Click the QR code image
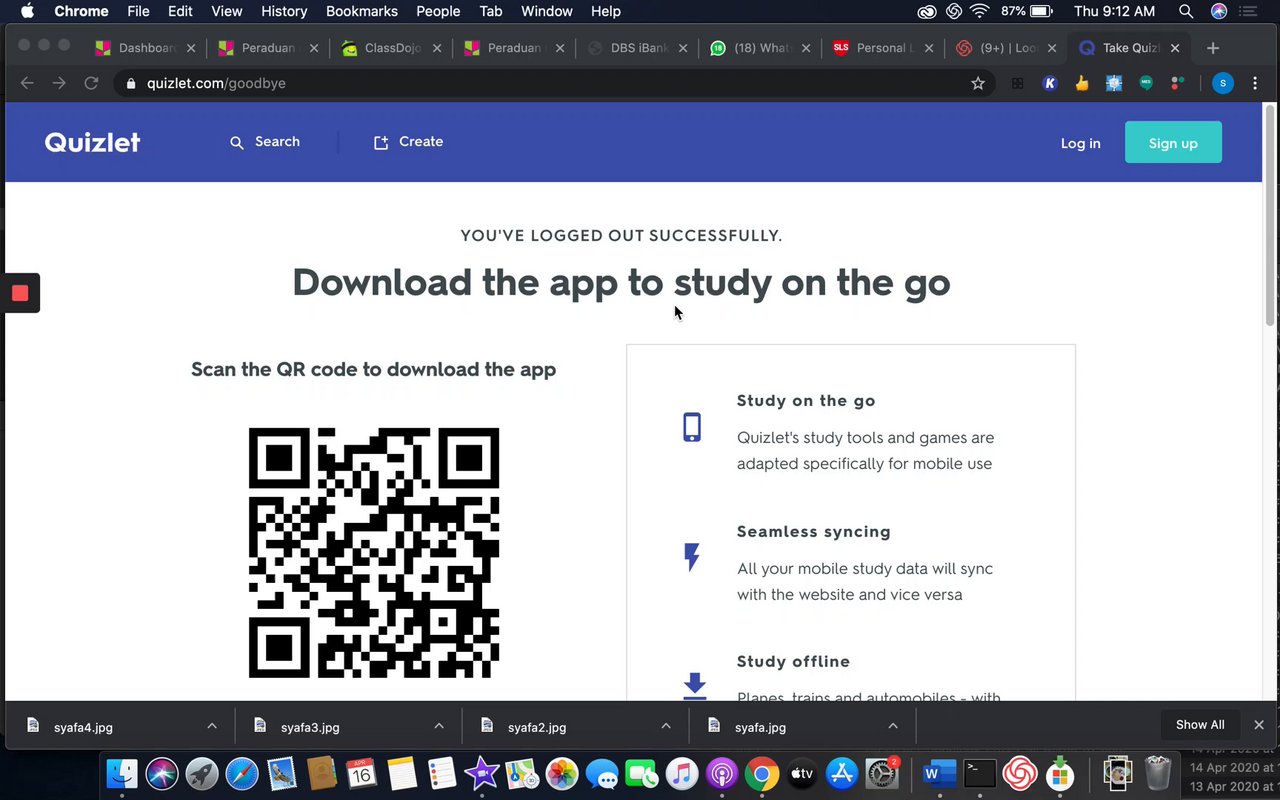Screen dimensions: 1280x800 [374, 553]
